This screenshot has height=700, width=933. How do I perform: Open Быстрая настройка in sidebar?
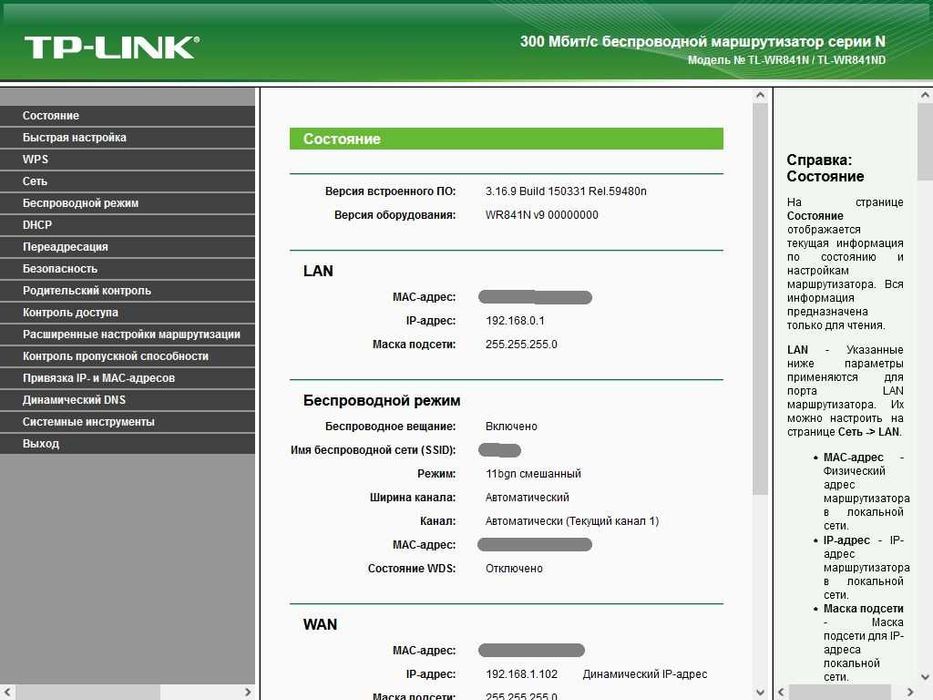pos(127,138)
